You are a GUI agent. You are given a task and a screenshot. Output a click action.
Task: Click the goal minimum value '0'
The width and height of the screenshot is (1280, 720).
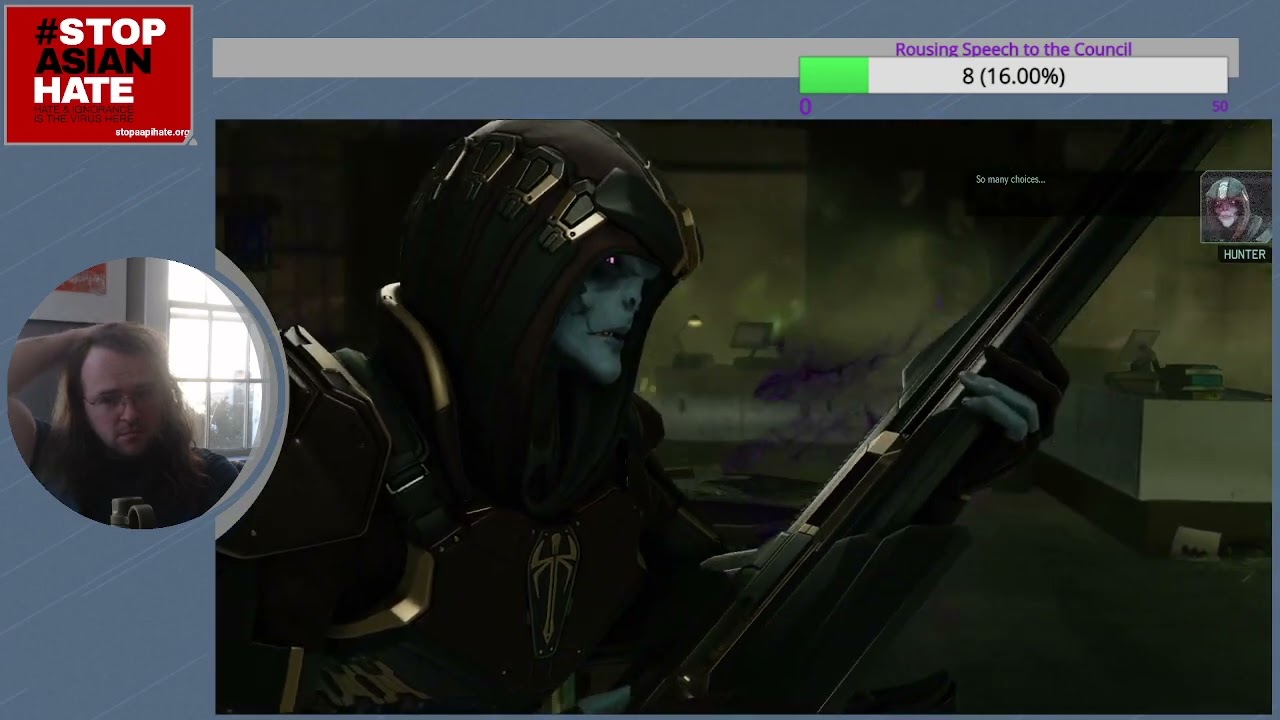[805, 106]
